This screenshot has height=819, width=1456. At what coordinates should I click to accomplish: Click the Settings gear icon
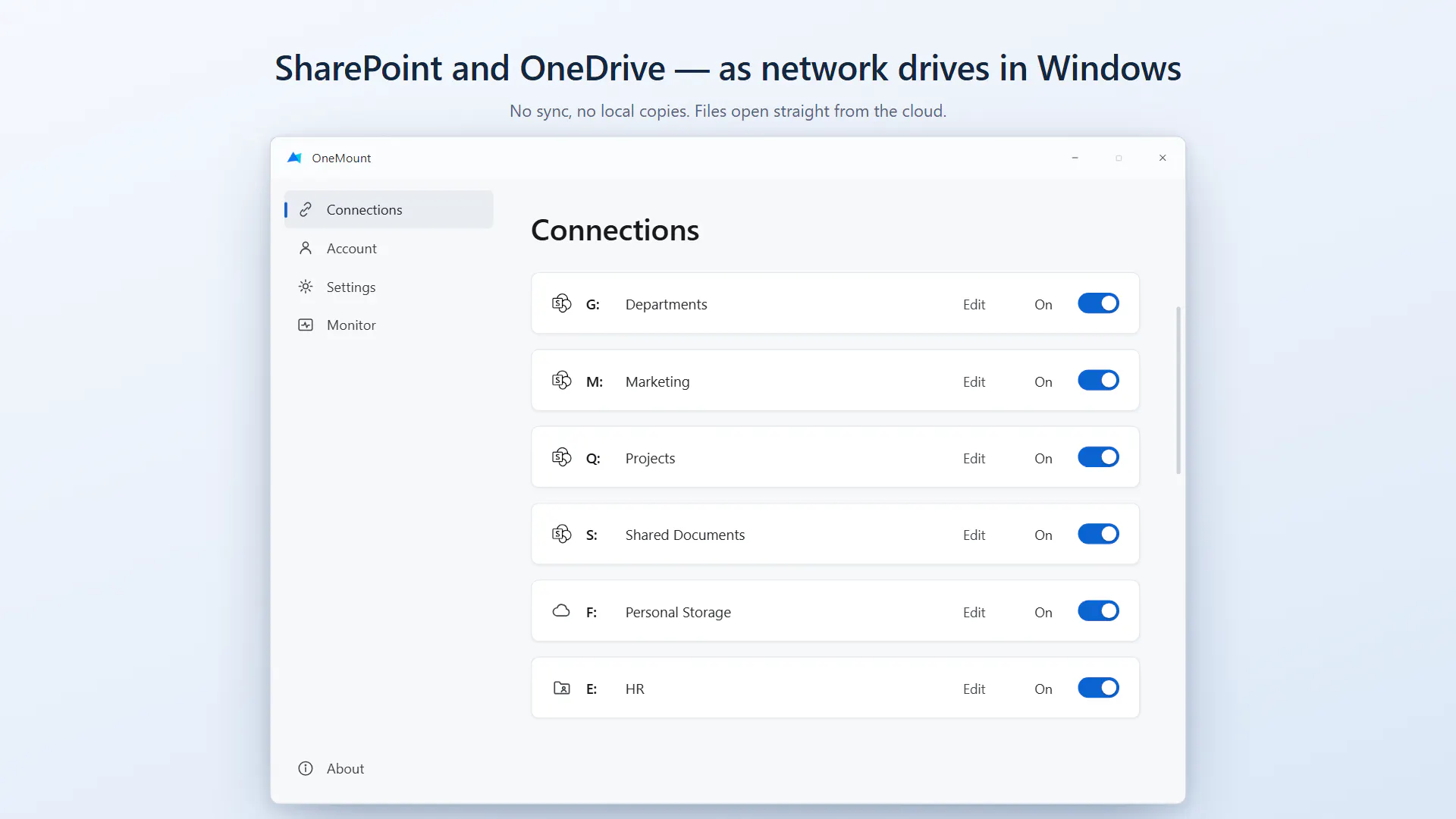306,287
